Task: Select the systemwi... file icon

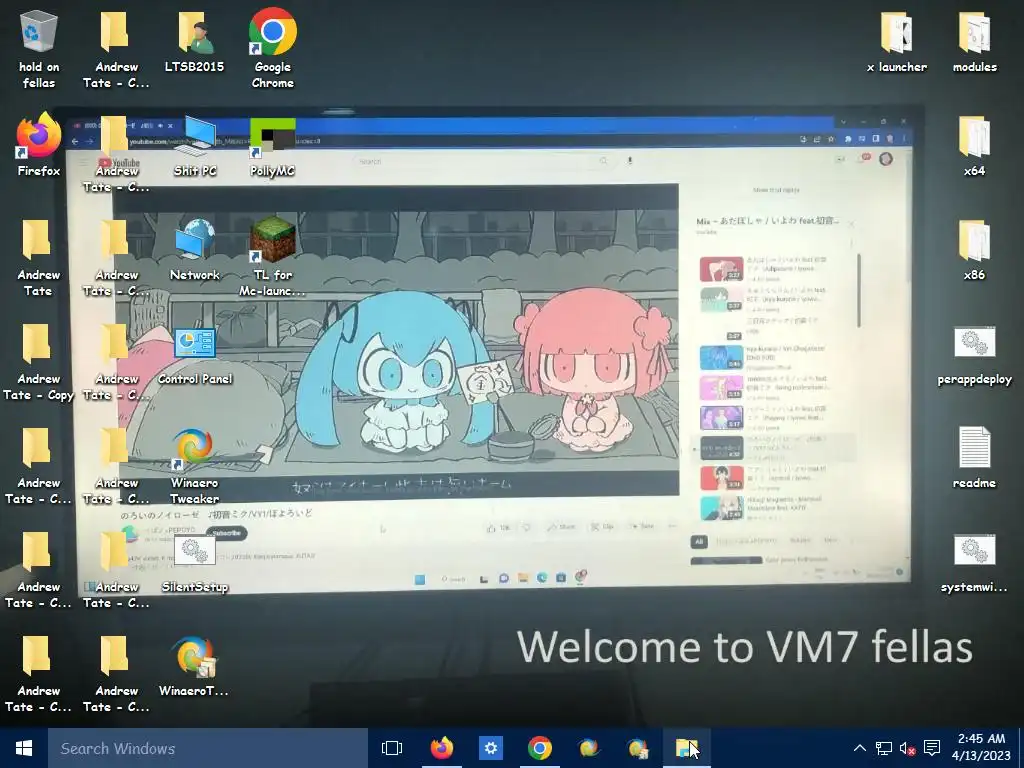Action: 974,563
